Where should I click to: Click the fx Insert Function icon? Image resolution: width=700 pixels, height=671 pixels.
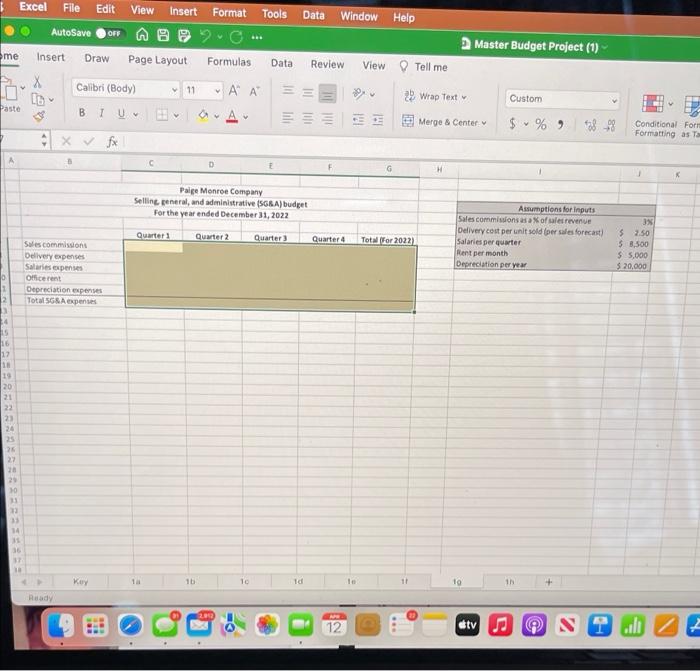pos(112,142)
